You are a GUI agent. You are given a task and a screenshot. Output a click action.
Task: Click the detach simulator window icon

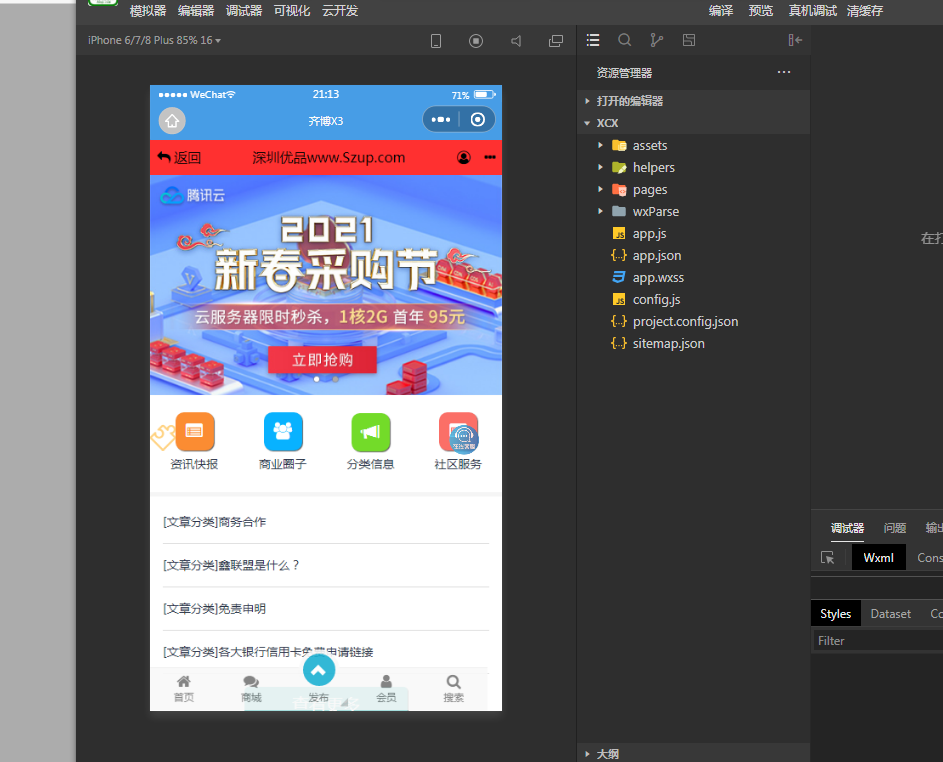click(556, 41)
